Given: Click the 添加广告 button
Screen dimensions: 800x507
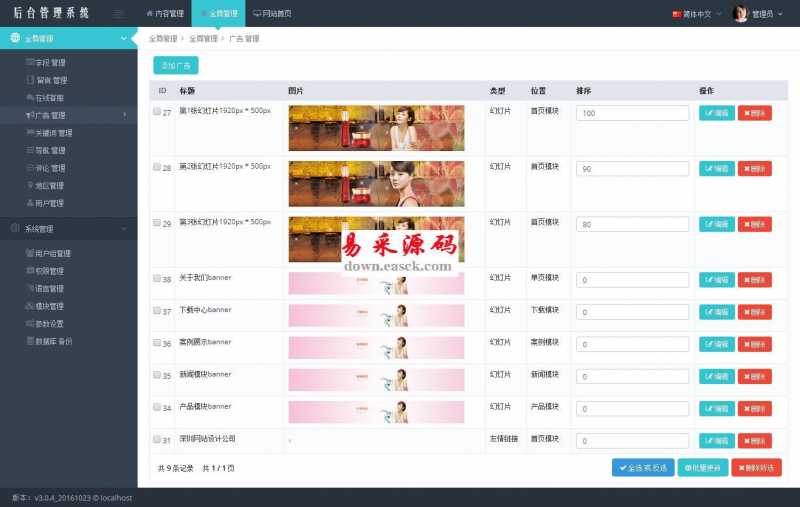Looking at the screenshot, I should 176,65.
